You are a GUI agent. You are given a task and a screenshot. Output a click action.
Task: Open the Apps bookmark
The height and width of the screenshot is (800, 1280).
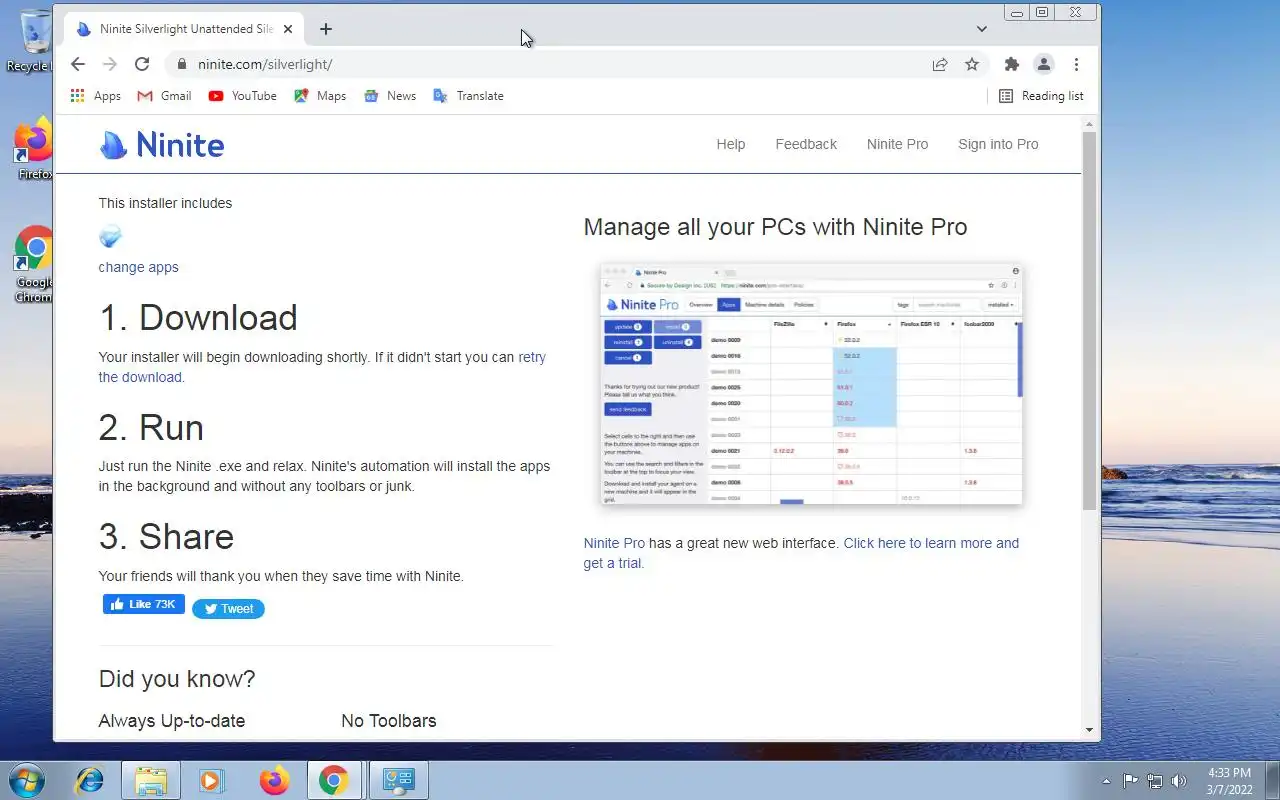[x=96, y=96]
